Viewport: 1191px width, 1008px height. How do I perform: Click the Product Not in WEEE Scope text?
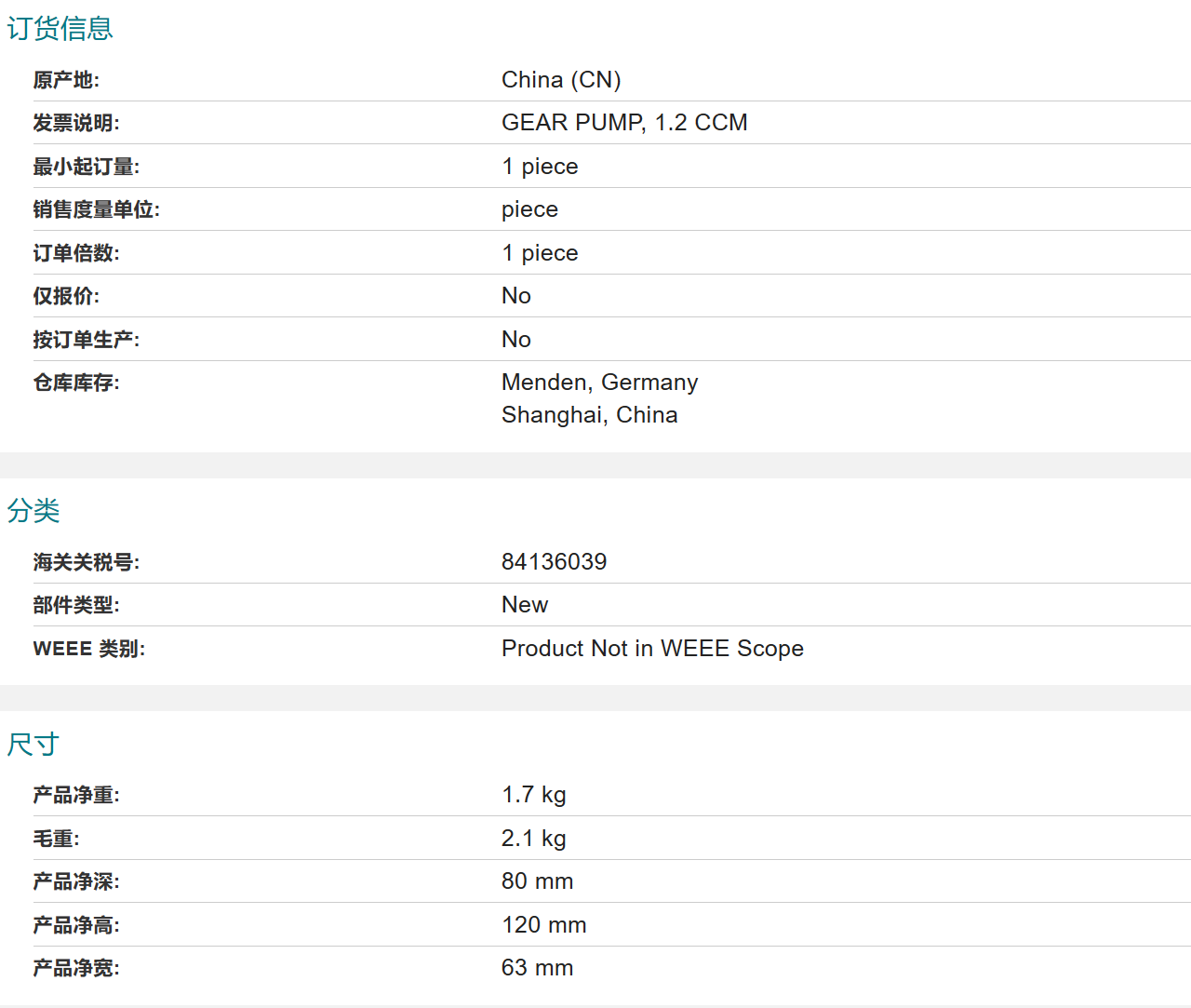[x=652, y=649]
